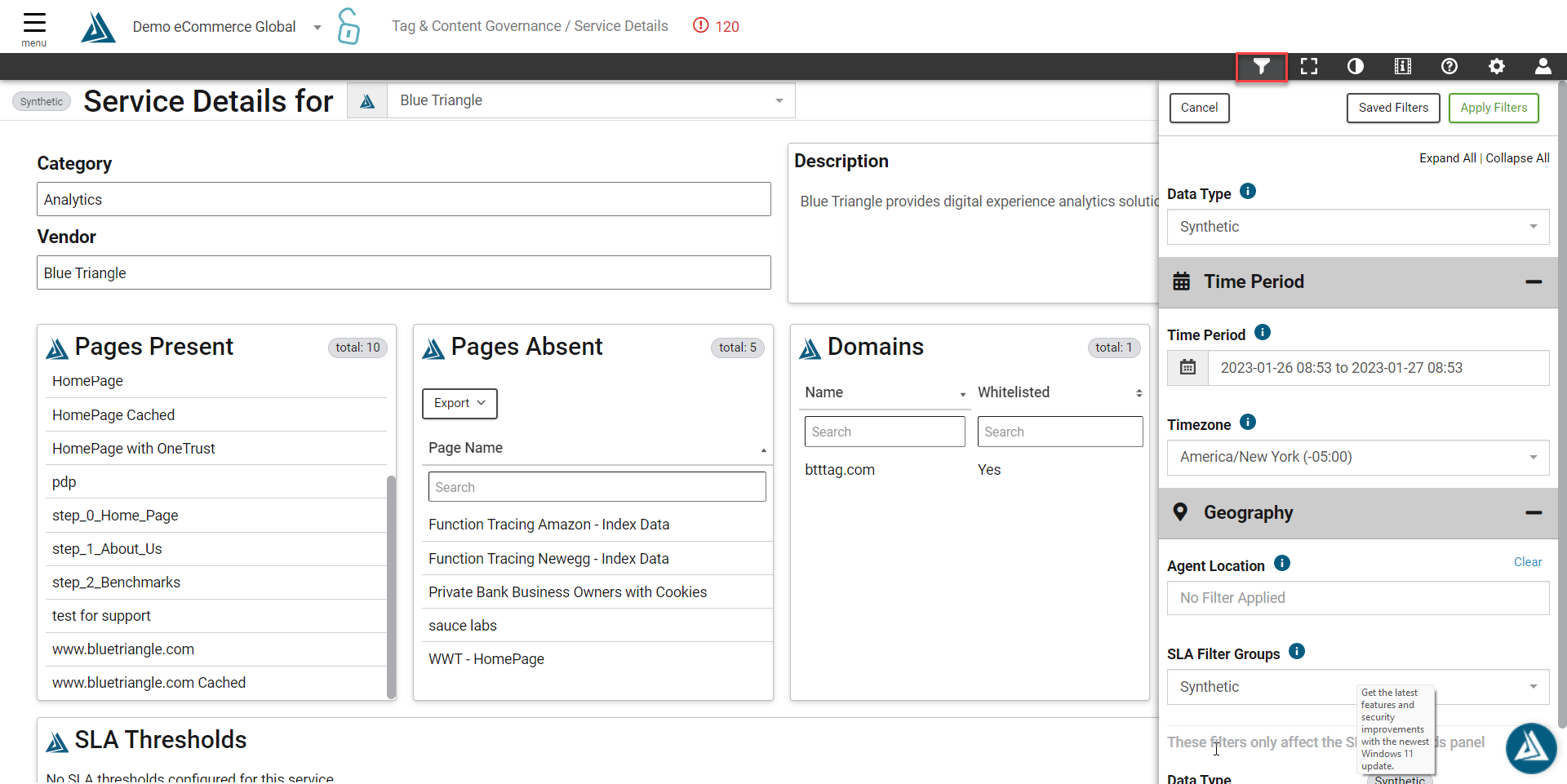Toggle the contrast theme icon
The width and height of the screenshot is (1567, 784).
(1356, 67)
